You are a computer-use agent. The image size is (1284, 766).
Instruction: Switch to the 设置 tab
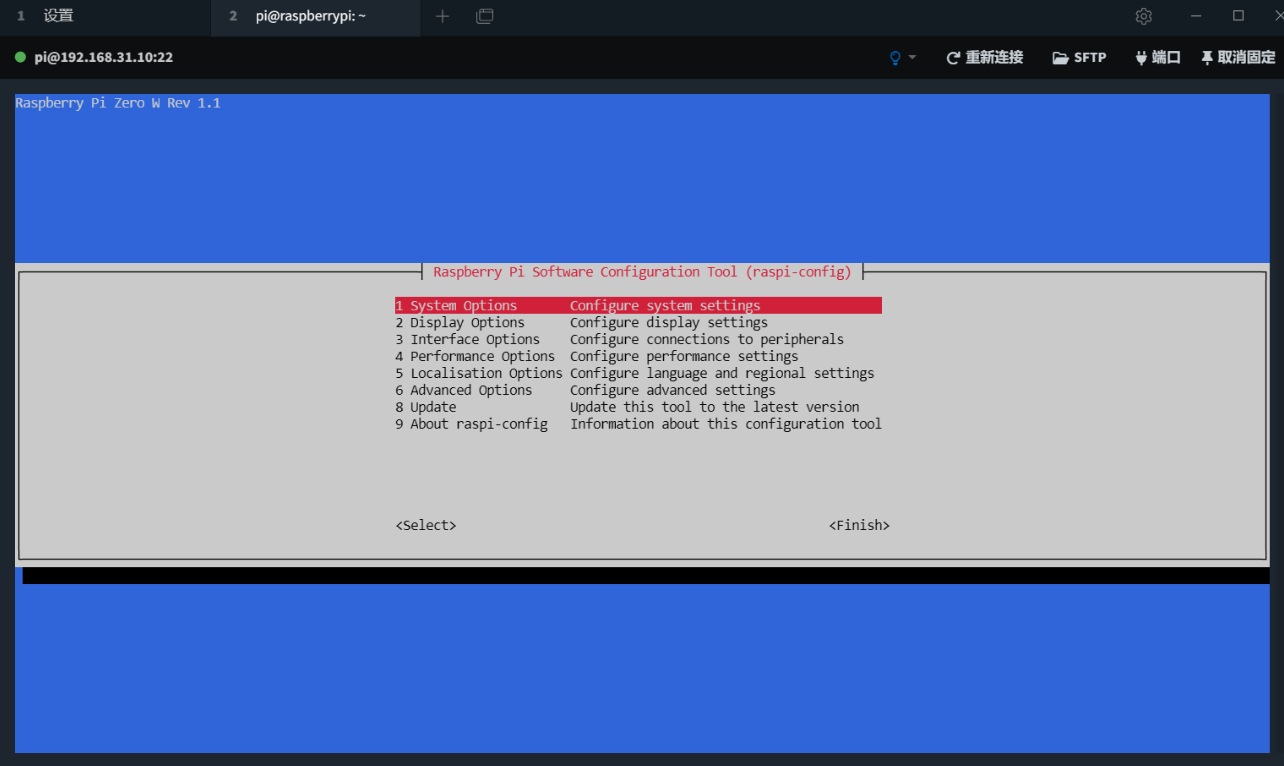(105, 16)
